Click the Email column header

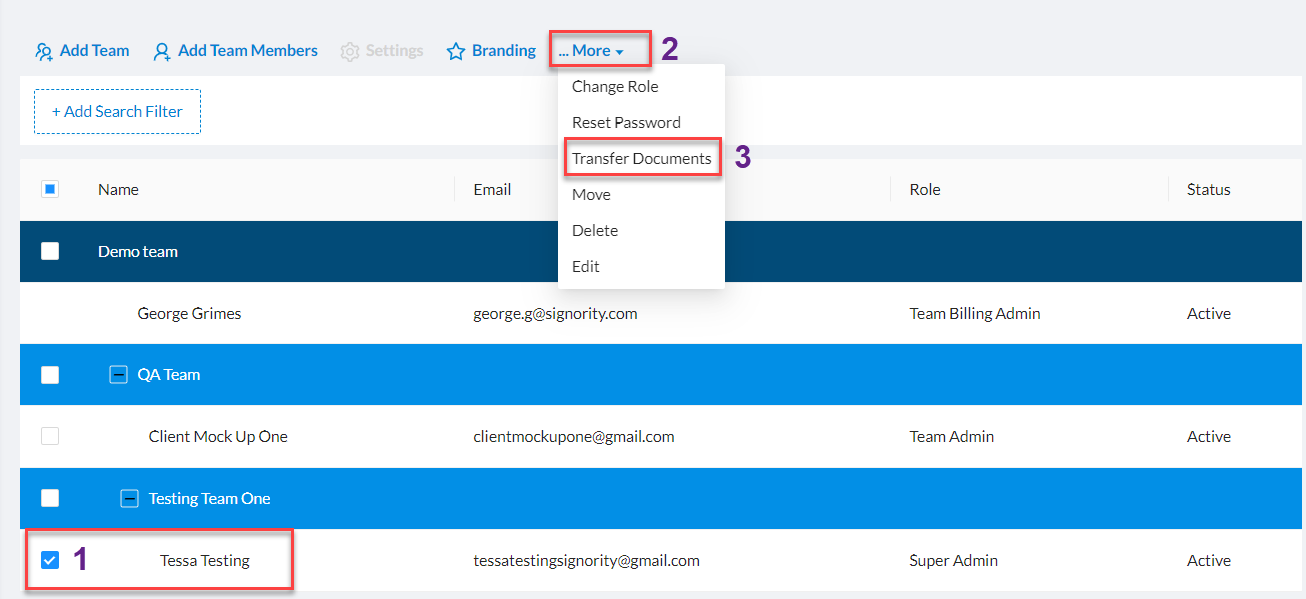click(x=490, y=188)
